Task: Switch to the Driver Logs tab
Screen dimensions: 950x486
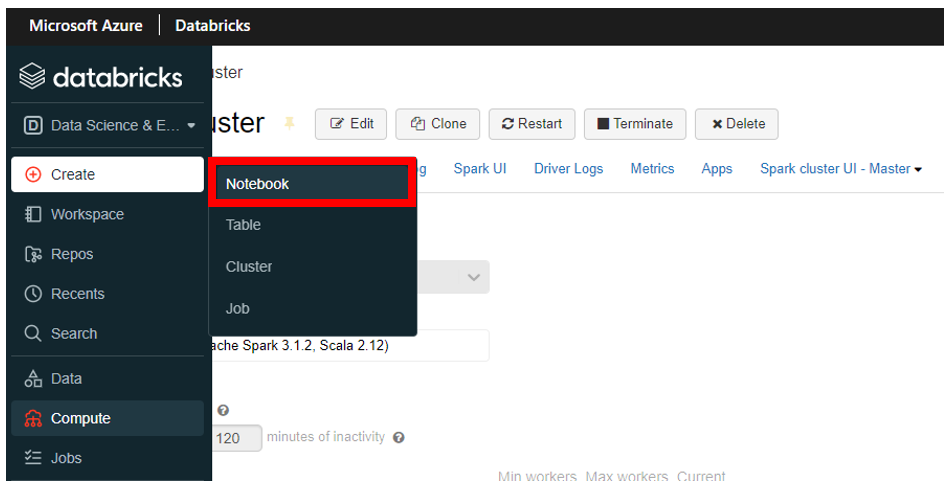Action: coord(568,169)
